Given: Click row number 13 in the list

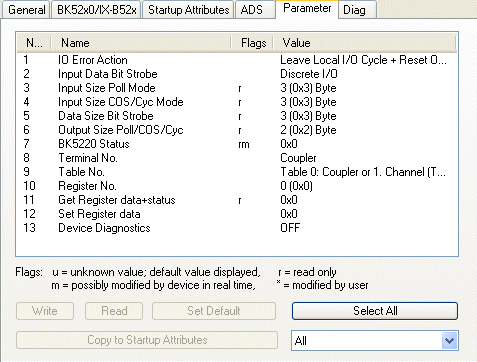Looking at the screenshot, I should (29, 228).
